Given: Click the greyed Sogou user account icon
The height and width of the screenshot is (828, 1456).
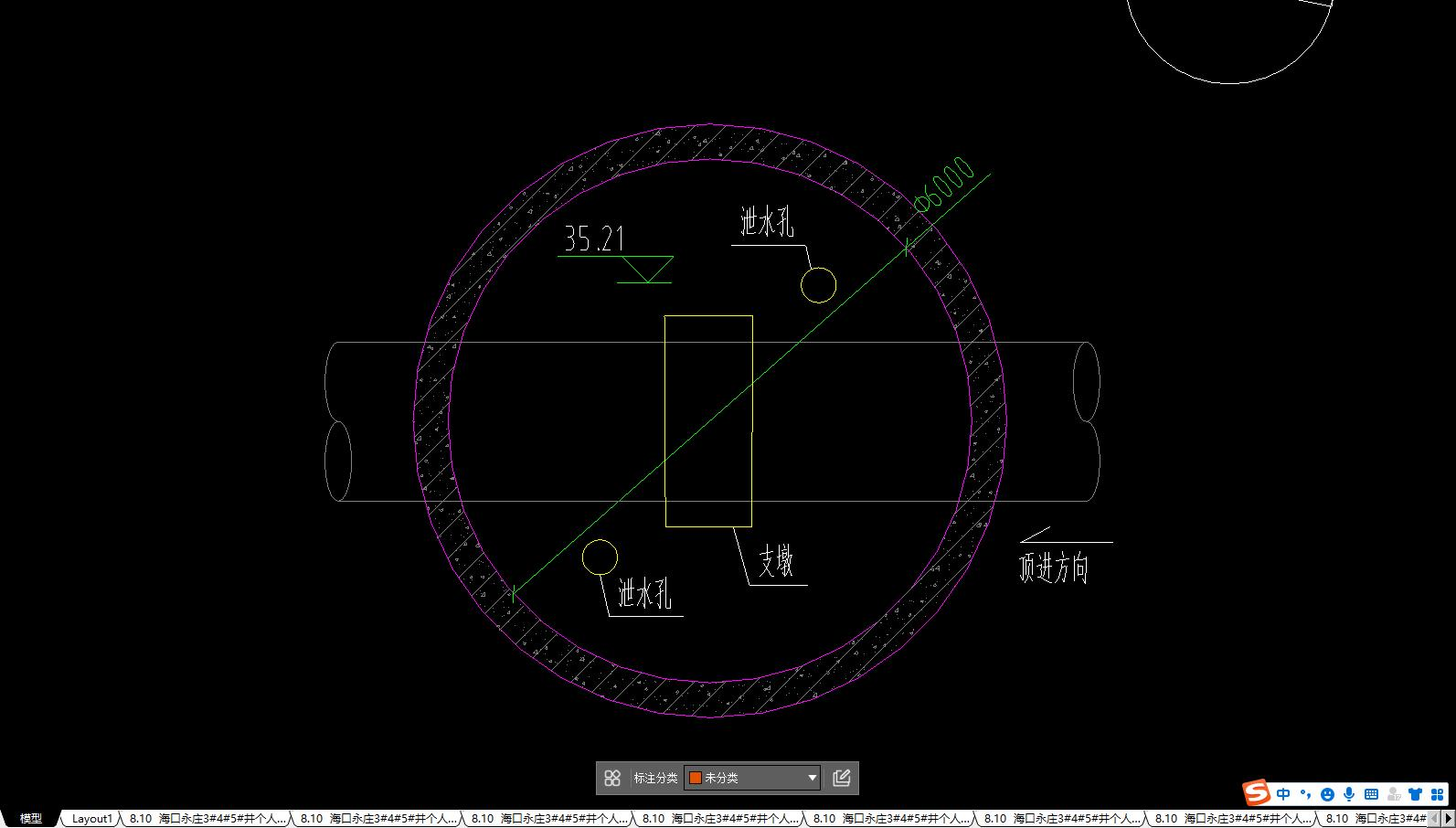Looking at the screenshot, I should 1393,794.
